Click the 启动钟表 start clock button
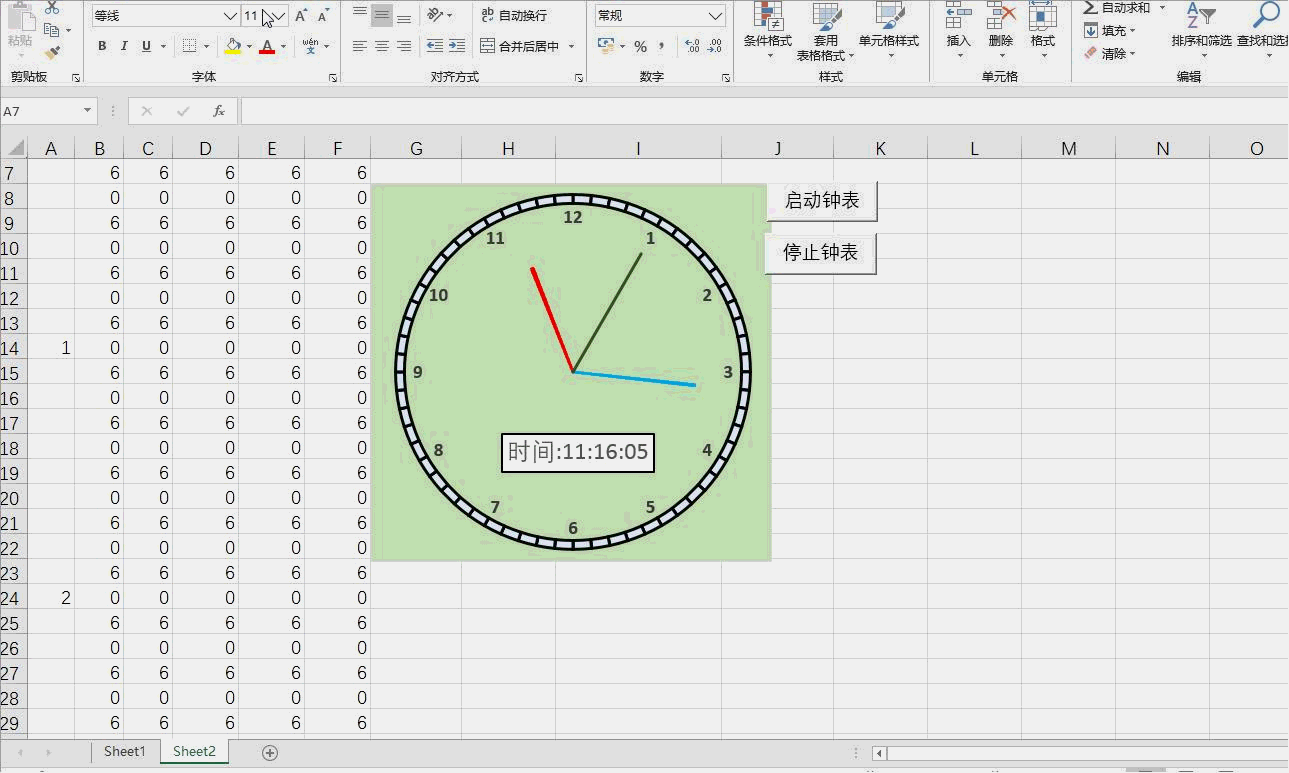Screen dimensions: 1289x773 [x=822, y=201]
